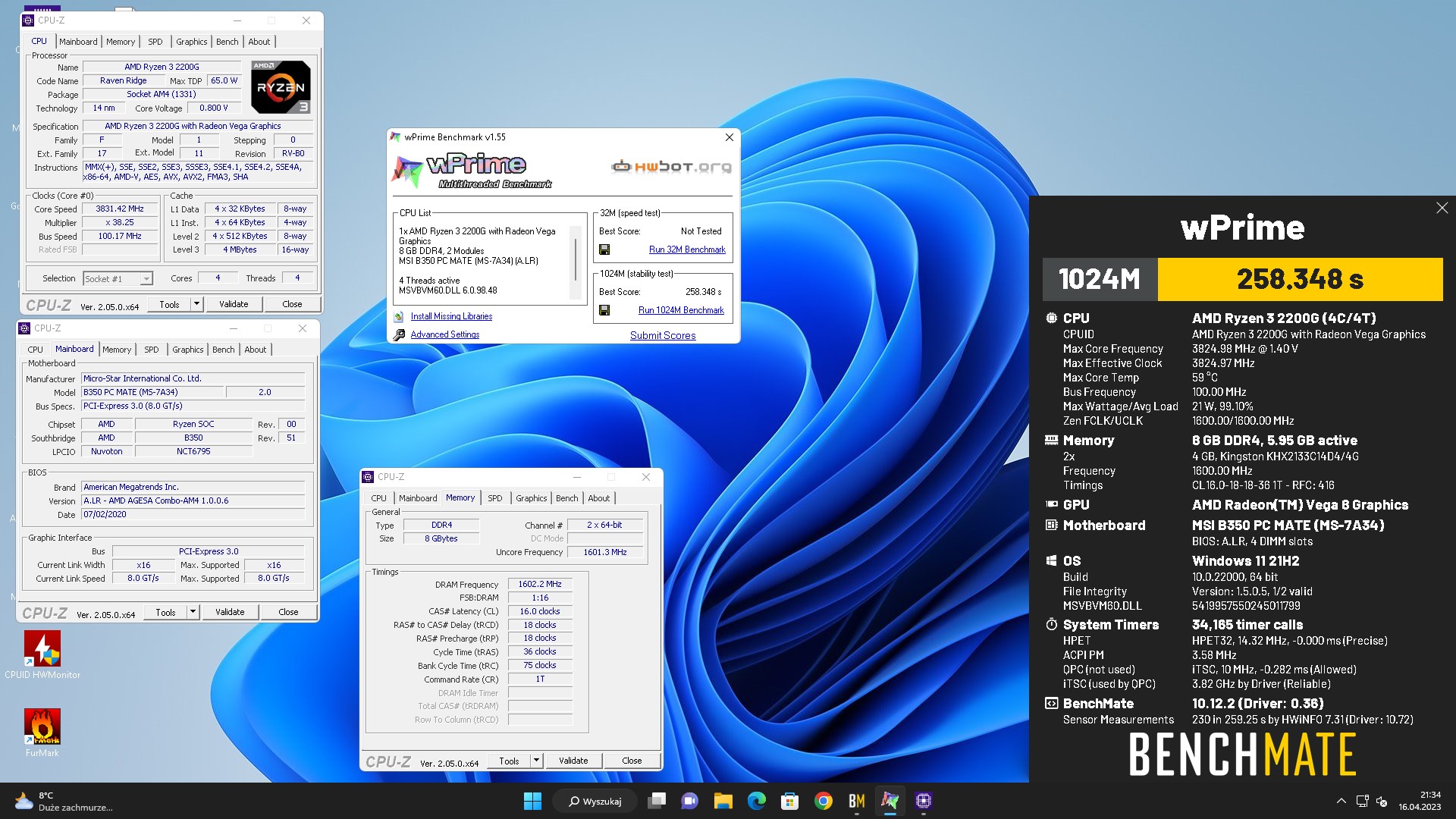Launch Microsoft Edge from taskbar
The image size is (1456, 819).
point(757,801)
